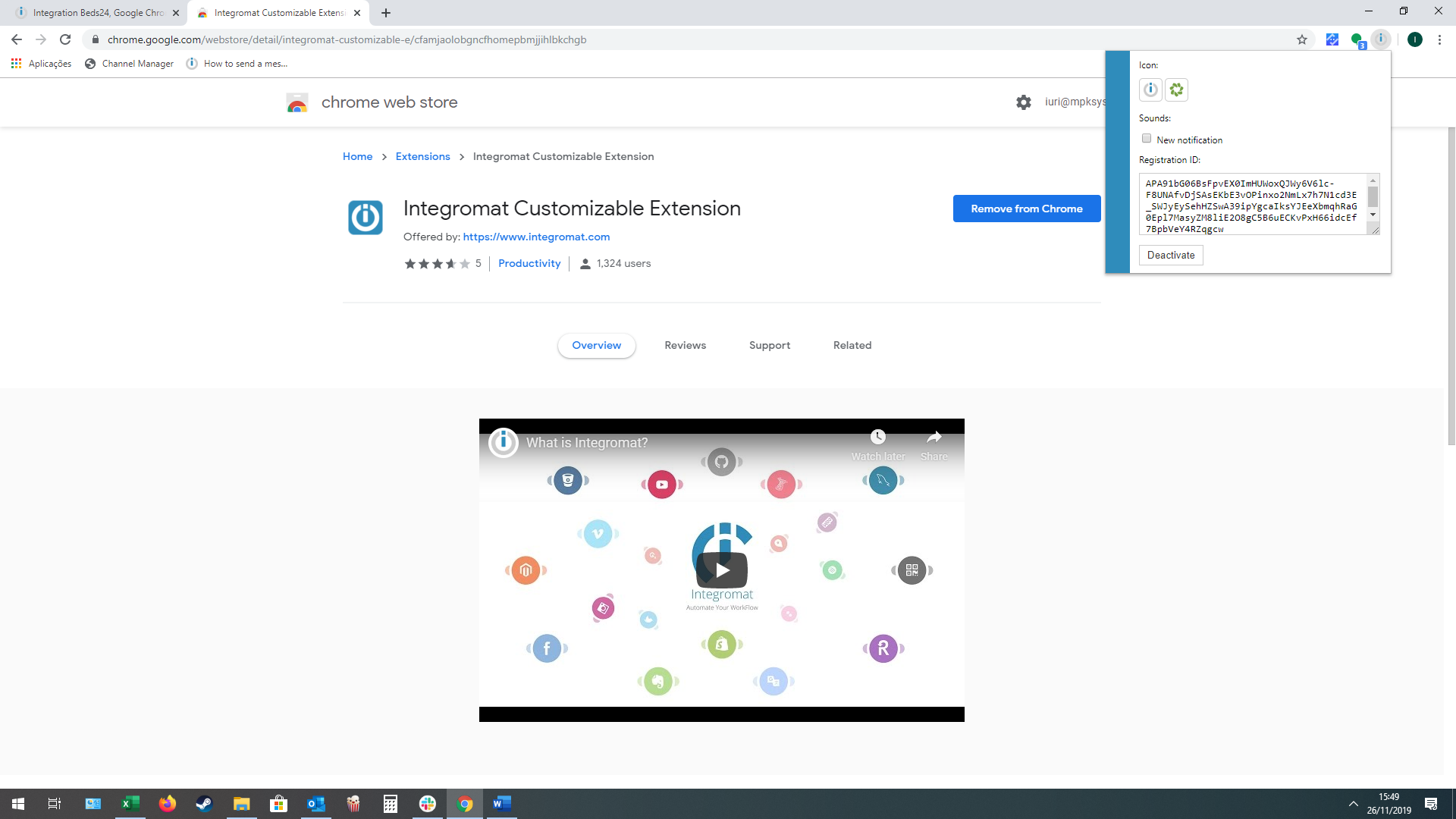Open the Chrome three-dot menu
Image resolution: width=1456 pixels, height=819 pixels.
1439,39
